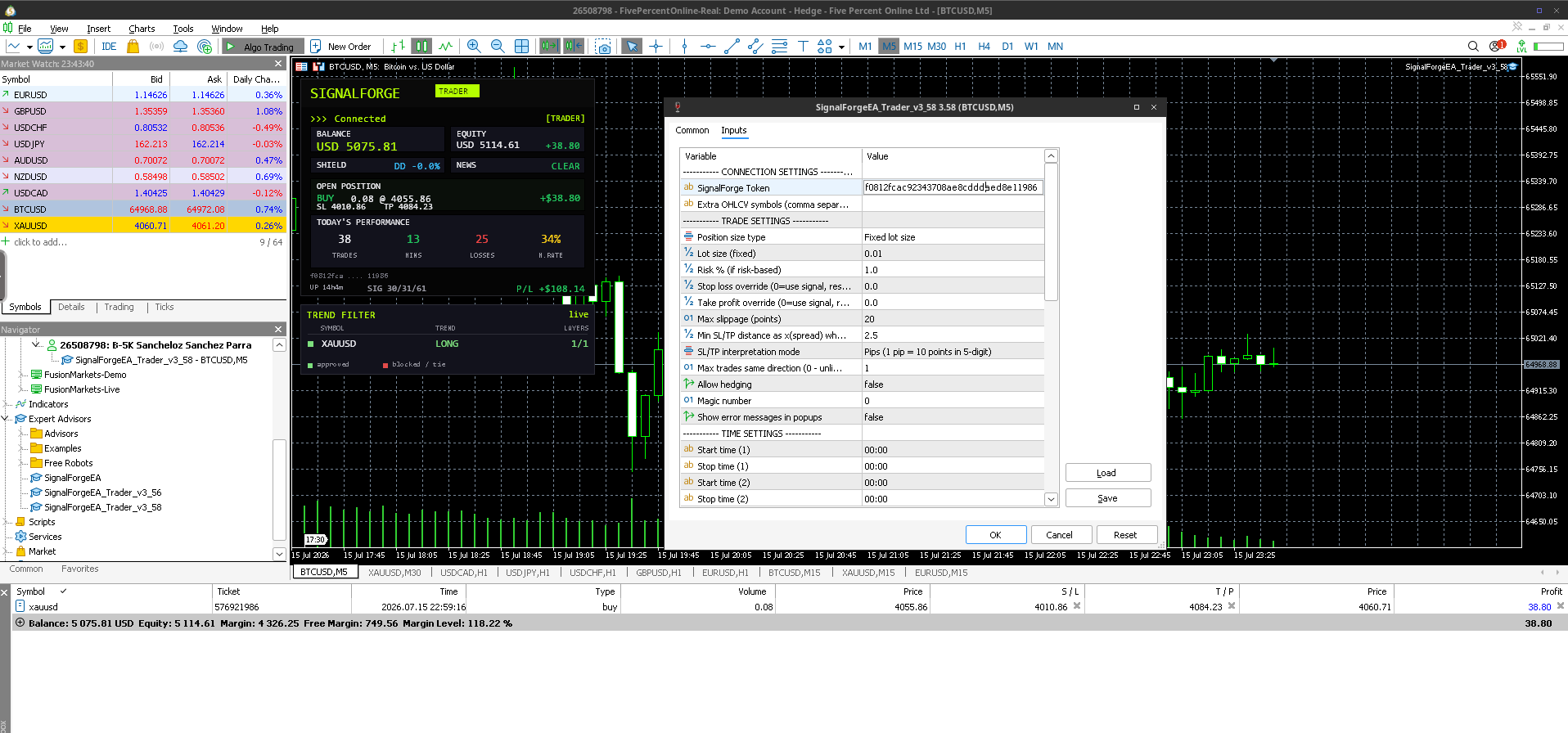Image resolution: width=1568 pixels, height=733 pixels.
Task: Click the Save button
Action: coord(1107,498)
